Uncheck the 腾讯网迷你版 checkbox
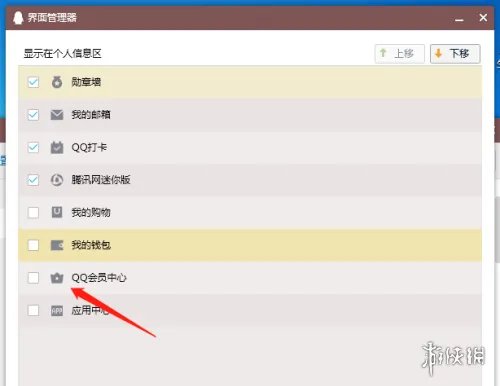 tap(33, 180)
